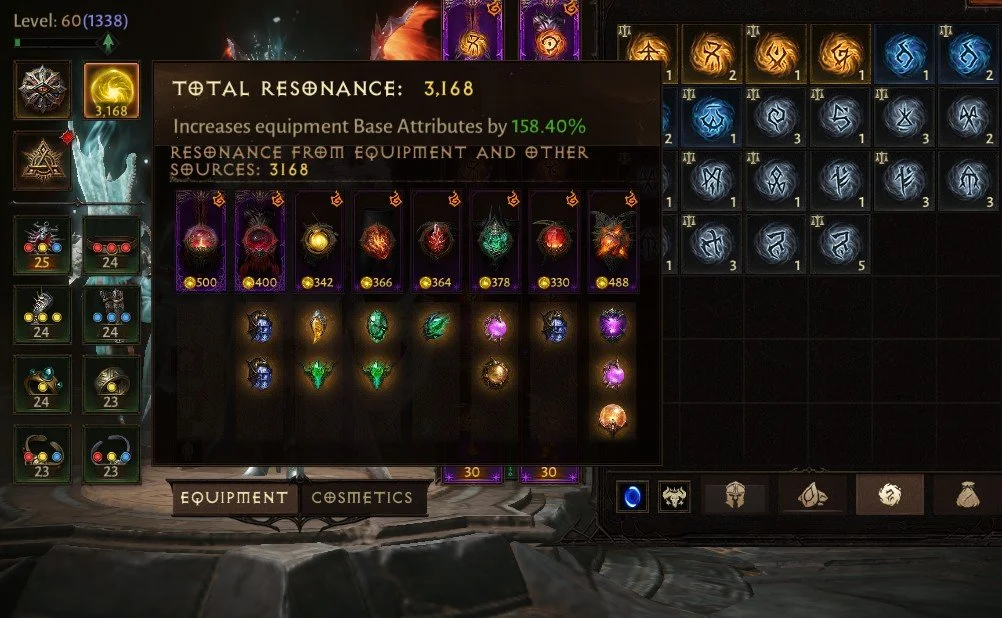1002x618 pixels.
Task: Click the green level-up arrow by experience bar
Action: pyautogui.click(x=109, y=43)
